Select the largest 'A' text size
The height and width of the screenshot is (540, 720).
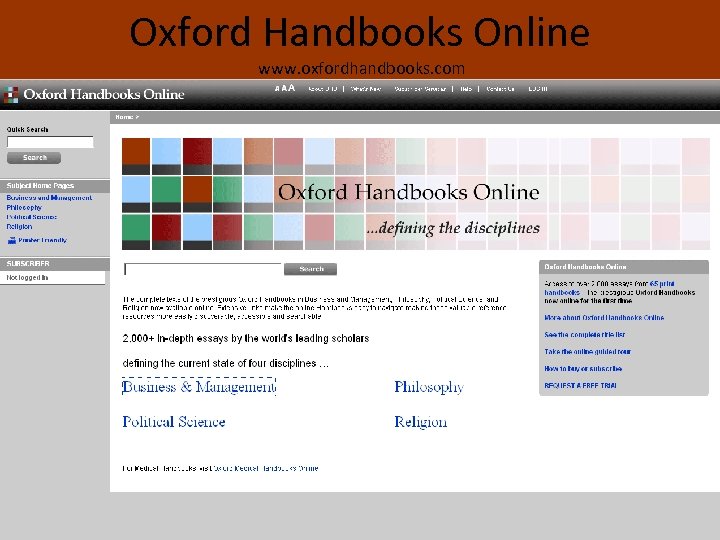[x=292, y=88]
